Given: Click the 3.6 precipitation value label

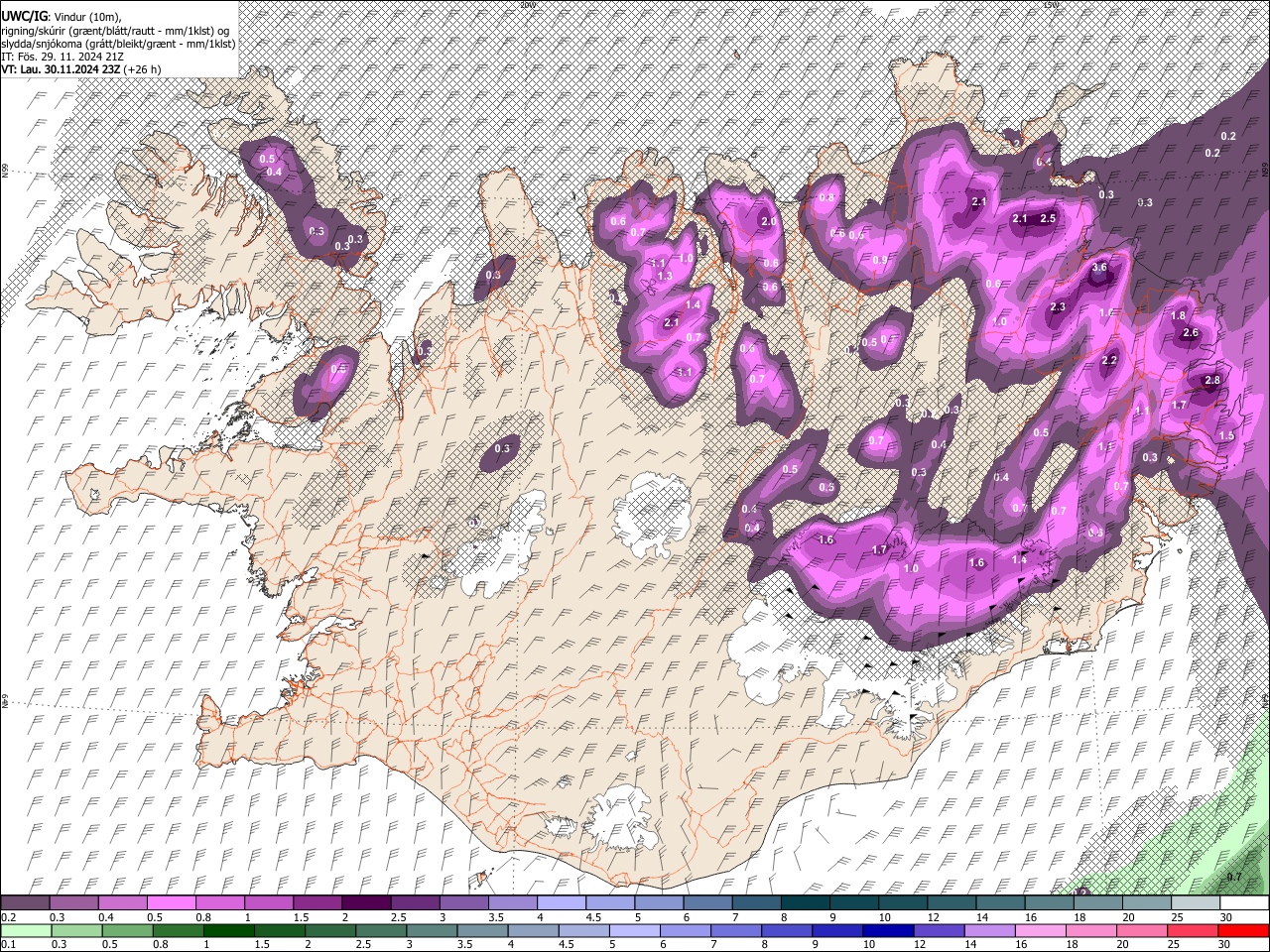Looking at the screenshot, I should (x=1099, y=267).
